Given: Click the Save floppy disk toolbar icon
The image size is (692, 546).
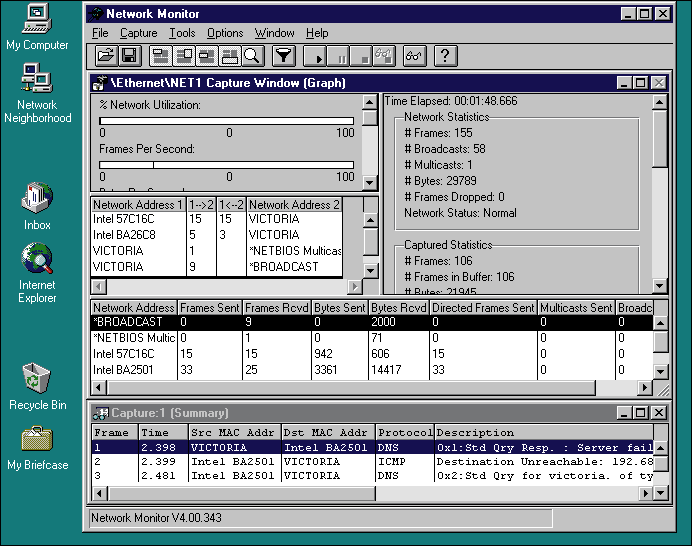Looking at the screenshot, I should (130, 56).
